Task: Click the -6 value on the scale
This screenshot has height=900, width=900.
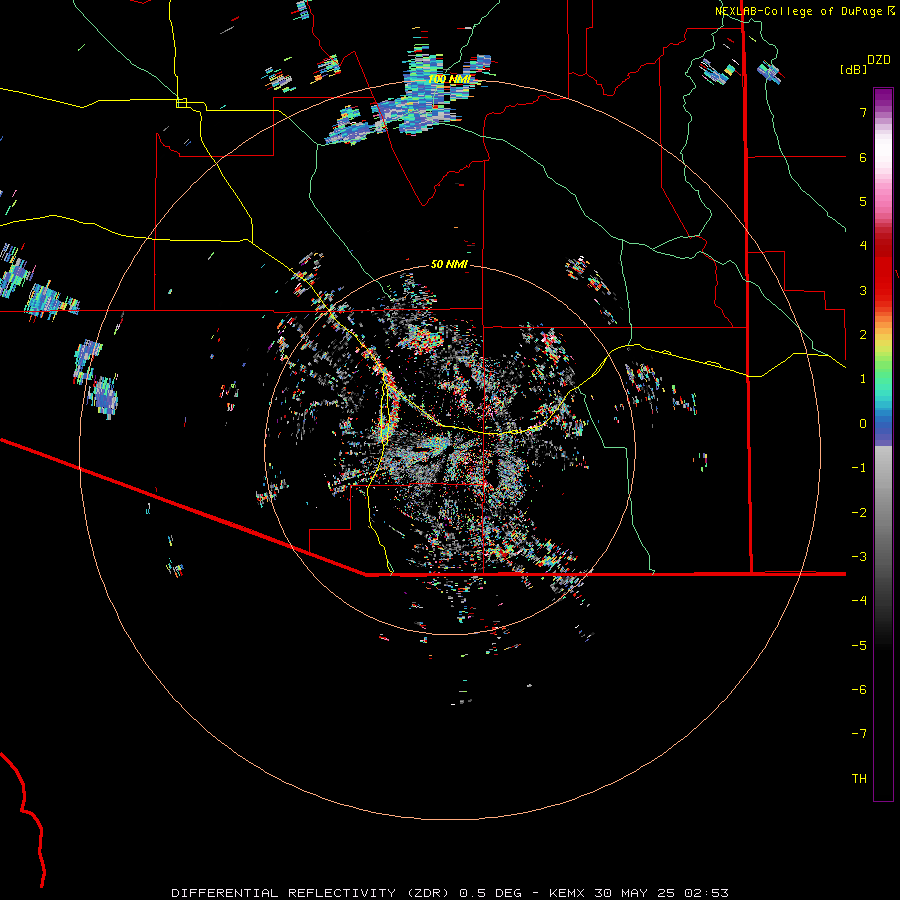Action: 859,690
